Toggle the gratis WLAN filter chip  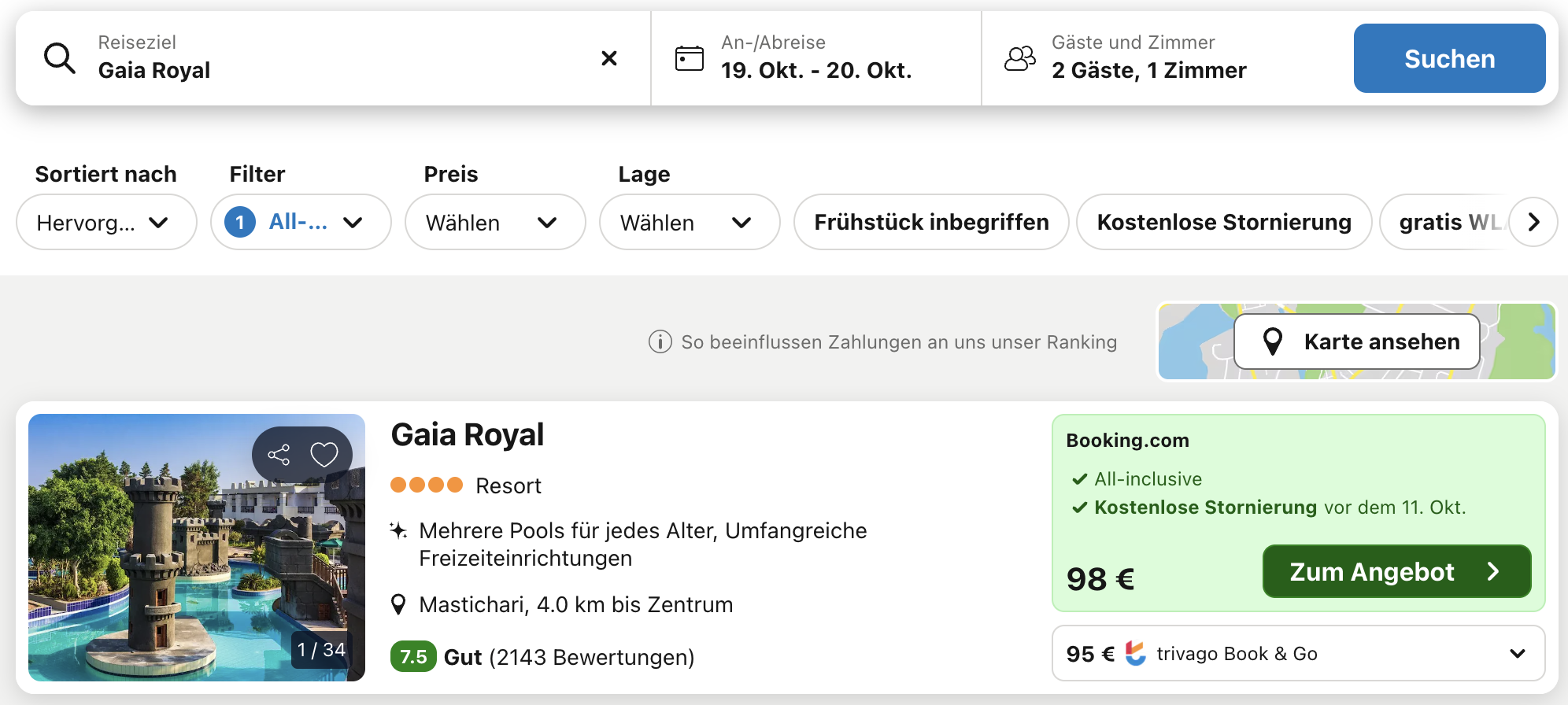1444,222
